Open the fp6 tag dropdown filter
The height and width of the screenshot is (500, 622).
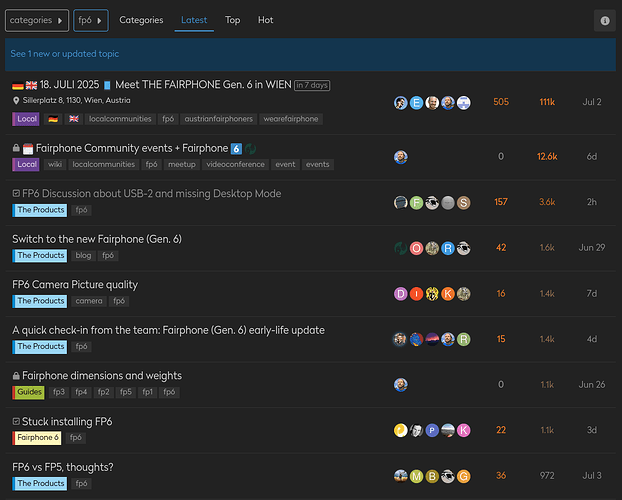click(x=90, y=20)
